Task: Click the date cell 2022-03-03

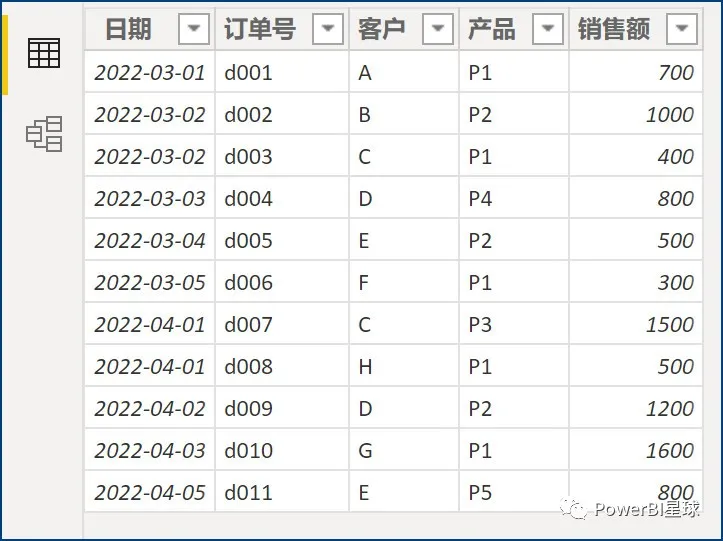Action: [x=150, y=198]
